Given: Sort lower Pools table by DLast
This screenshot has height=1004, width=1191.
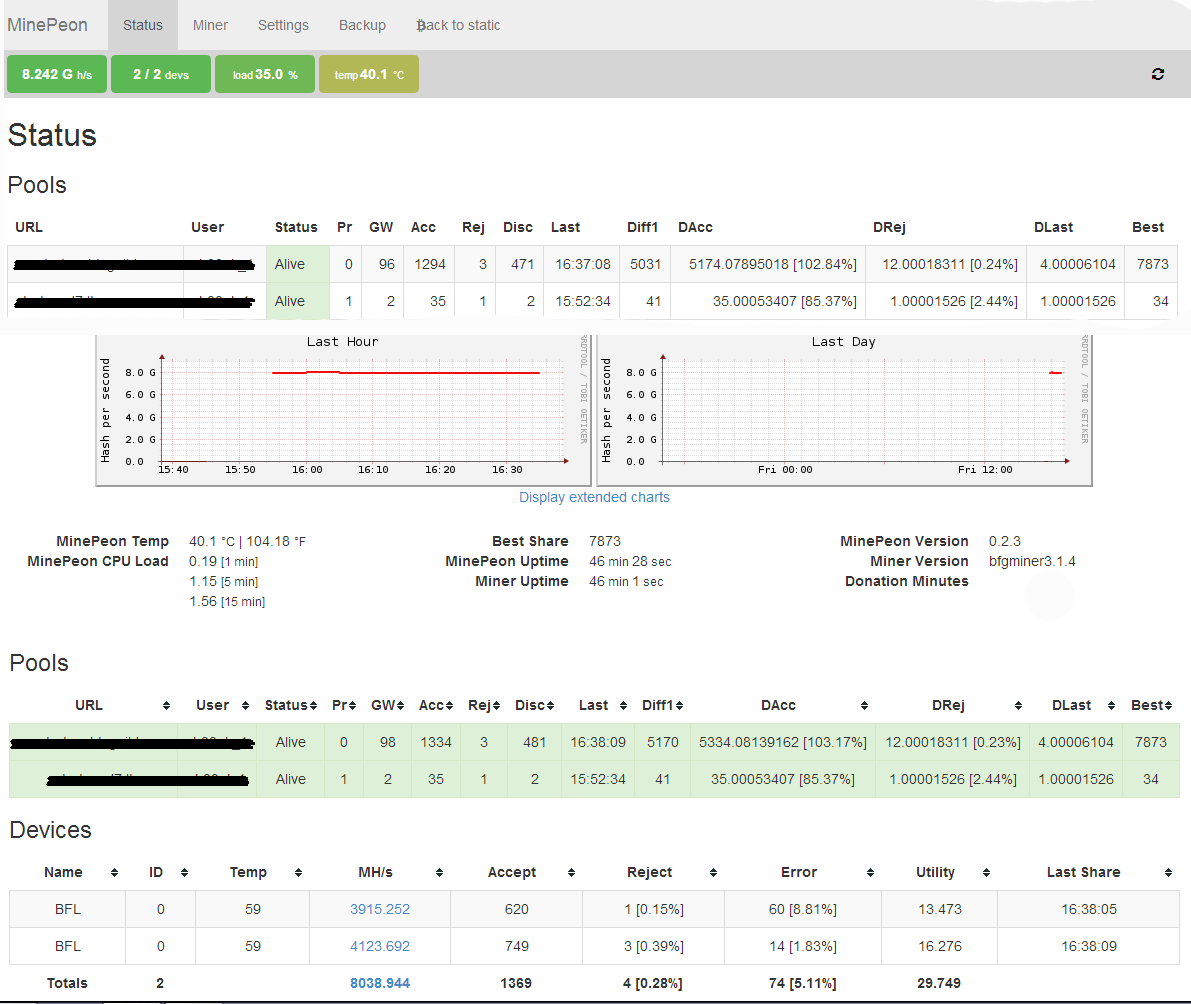Looking at the screenshot, I should (x=1076, y=706).
